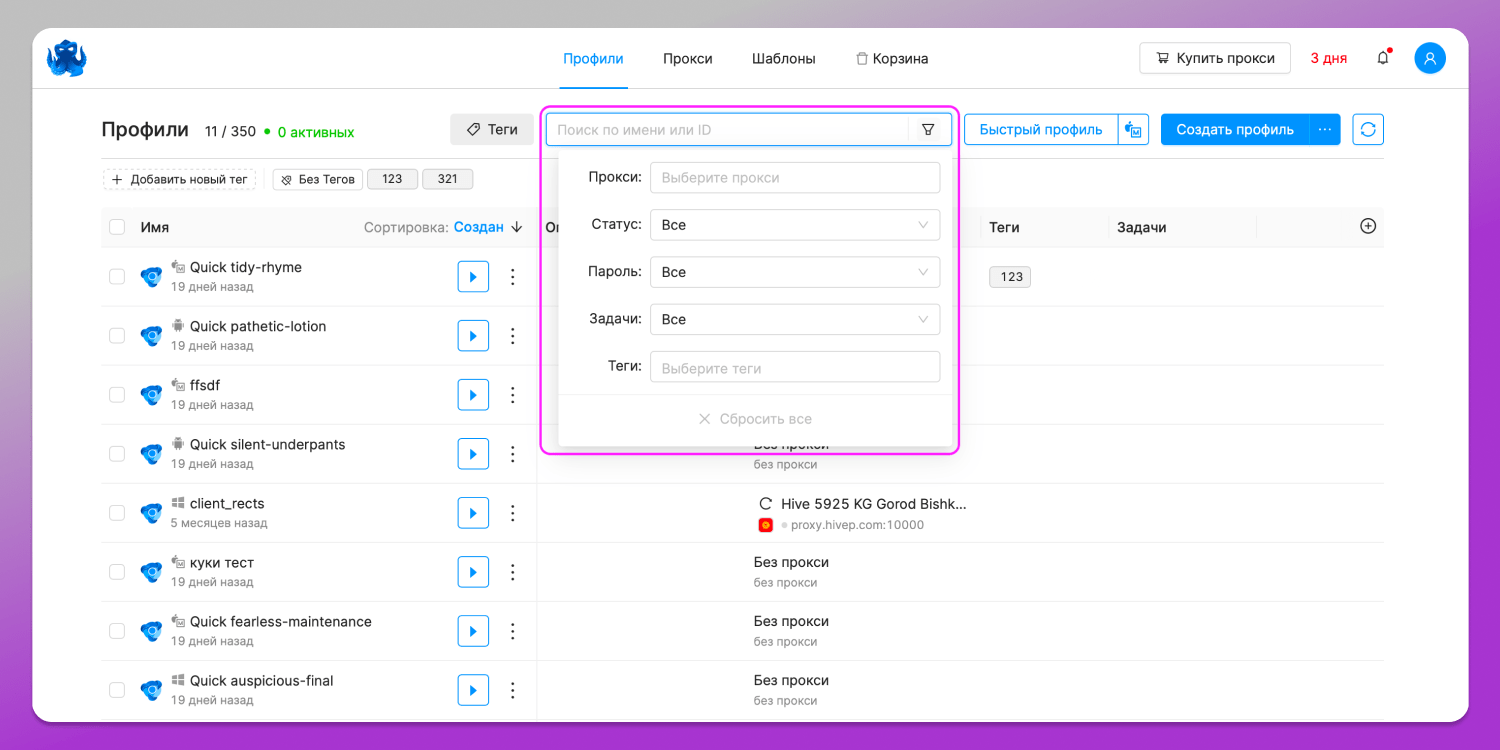
Task: Open the Выберите прокси selector
Action: tap(795, 177)
